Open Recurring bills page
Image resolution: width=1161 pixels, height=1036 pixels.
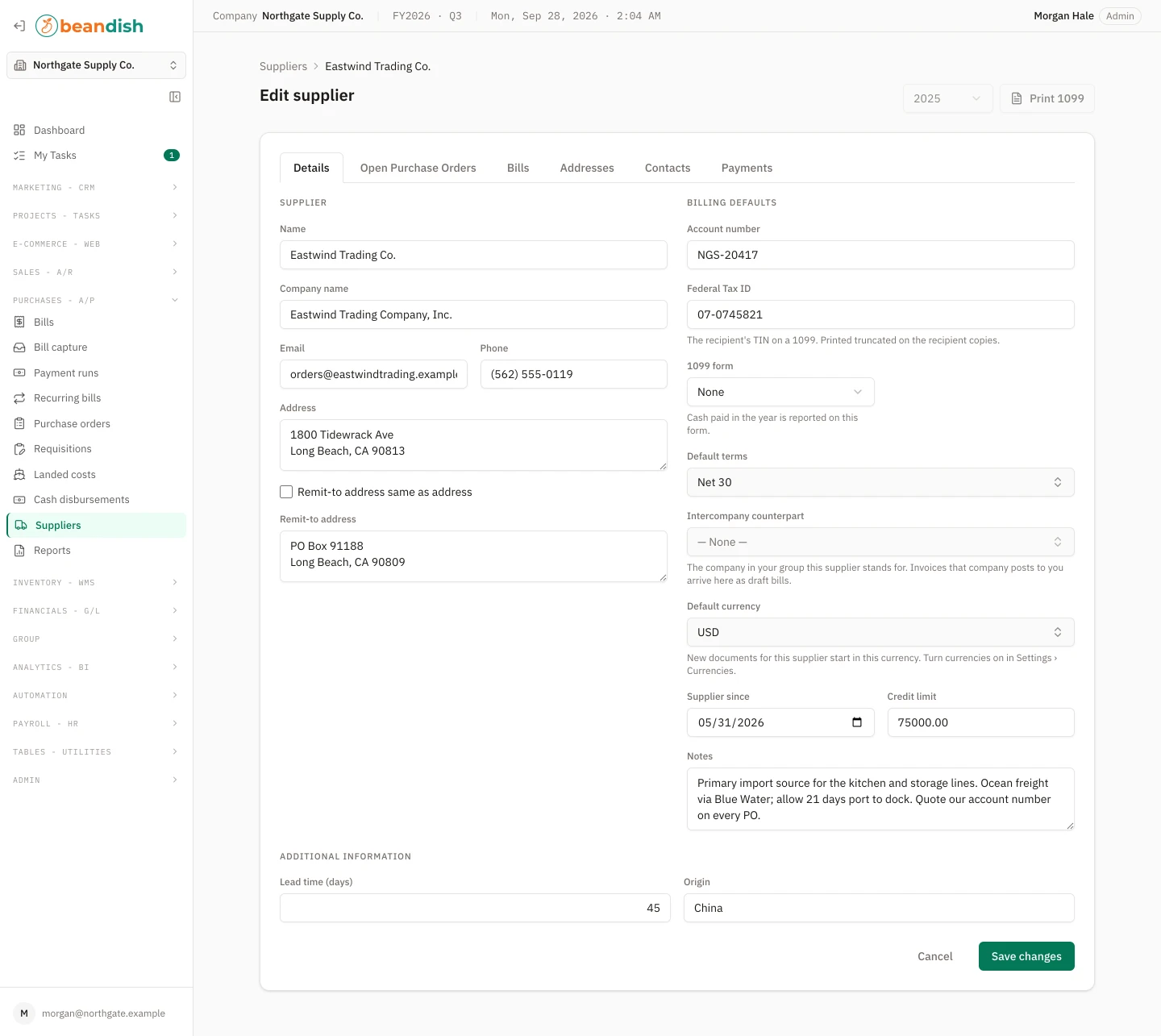click(96, 398)
